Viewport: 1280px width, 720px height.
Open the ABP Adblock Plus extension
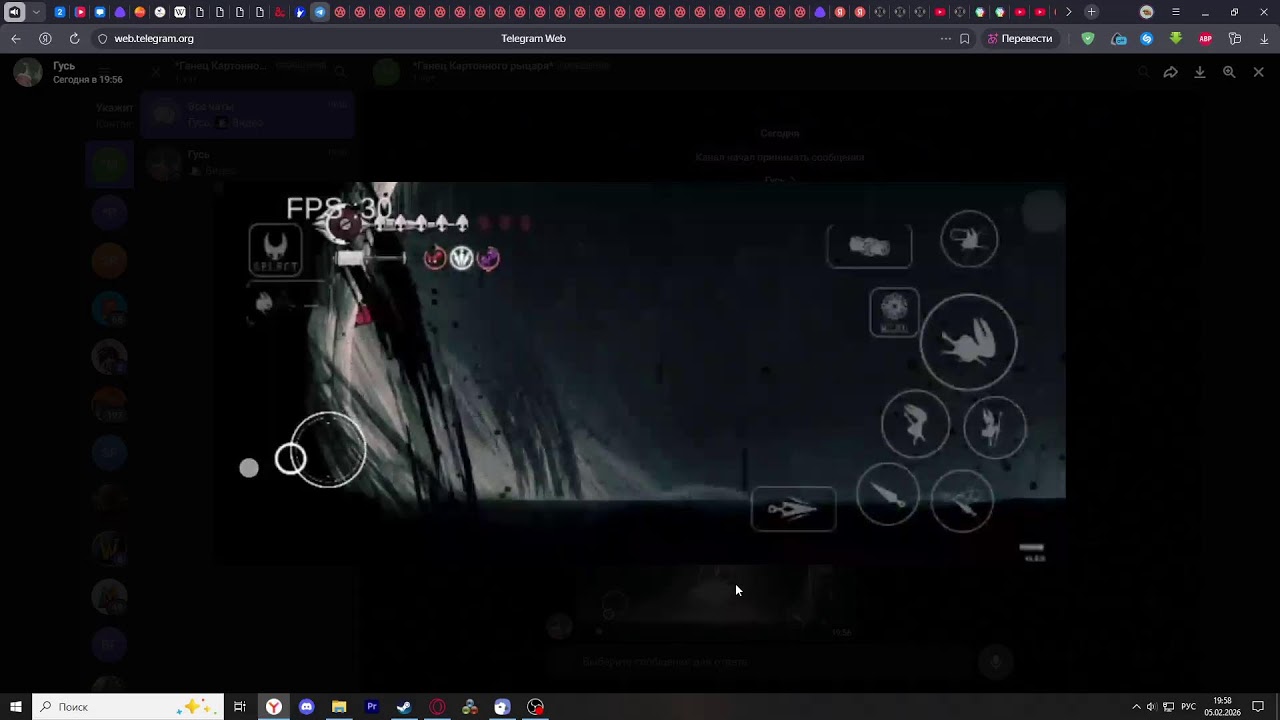(1206, 39)
